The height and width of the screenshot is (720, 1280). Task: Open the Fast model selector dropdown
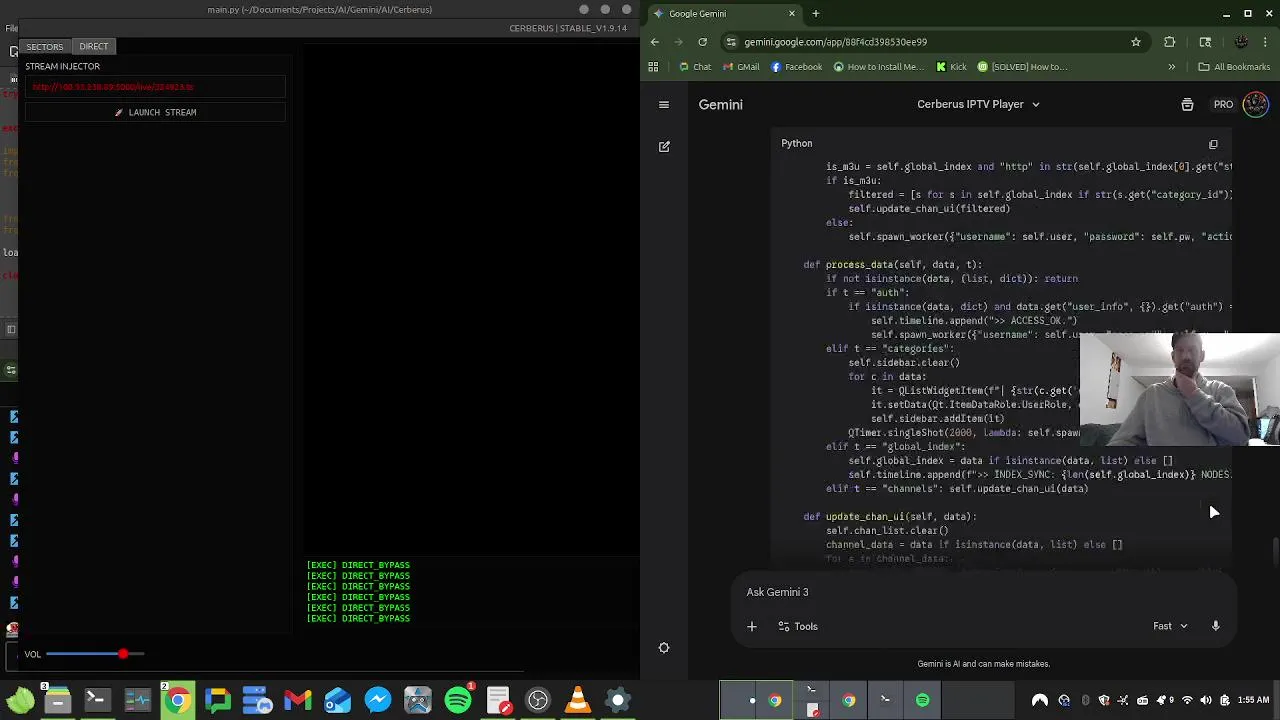(x=1170, y=626)
